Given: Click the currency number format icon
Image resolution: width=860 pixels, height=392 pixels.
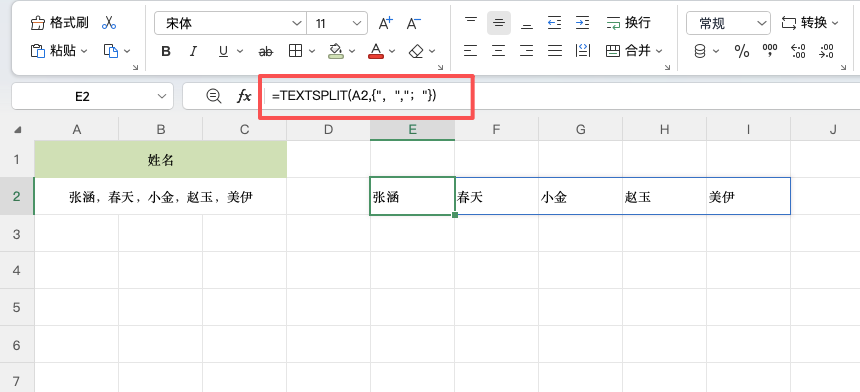Looking at the screenshot, I should 700,52.
